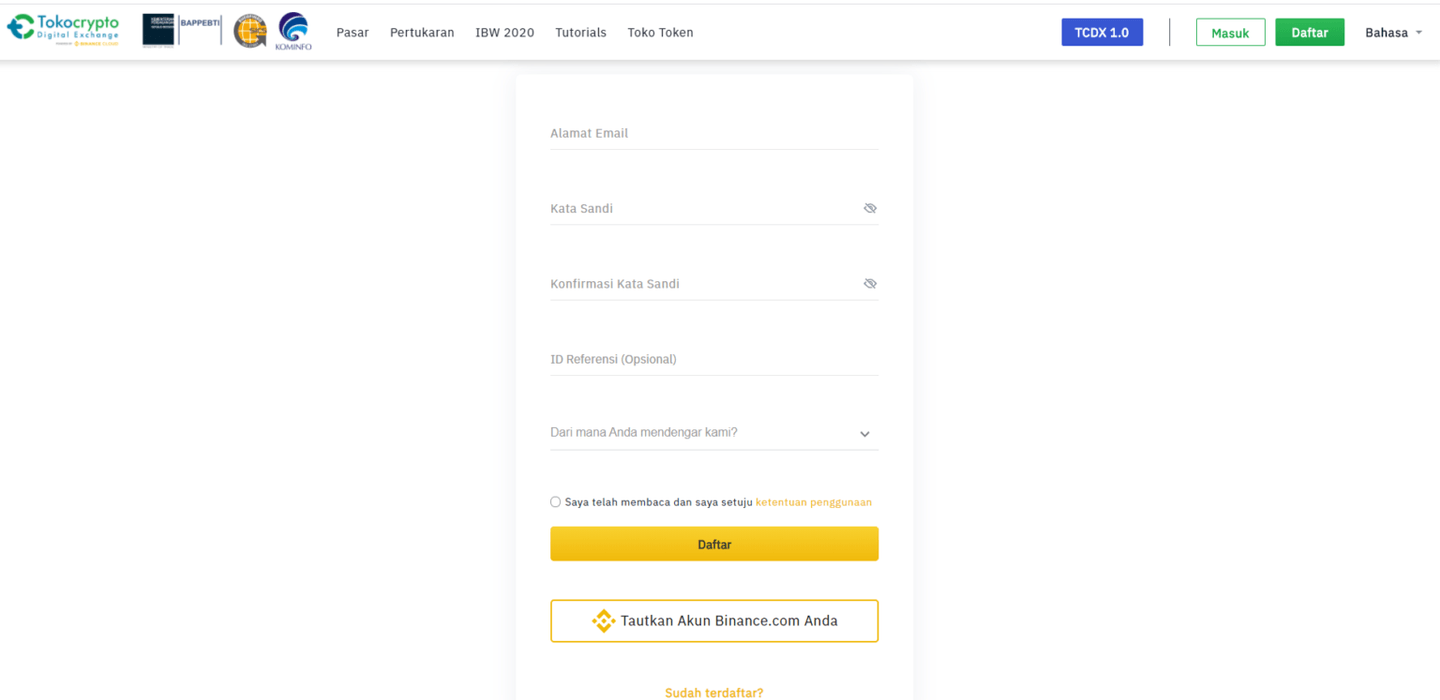Click the Tokocrypto Digital Exchange logo
This screenshot has height=700, width=1440.
tap(63, 29)
